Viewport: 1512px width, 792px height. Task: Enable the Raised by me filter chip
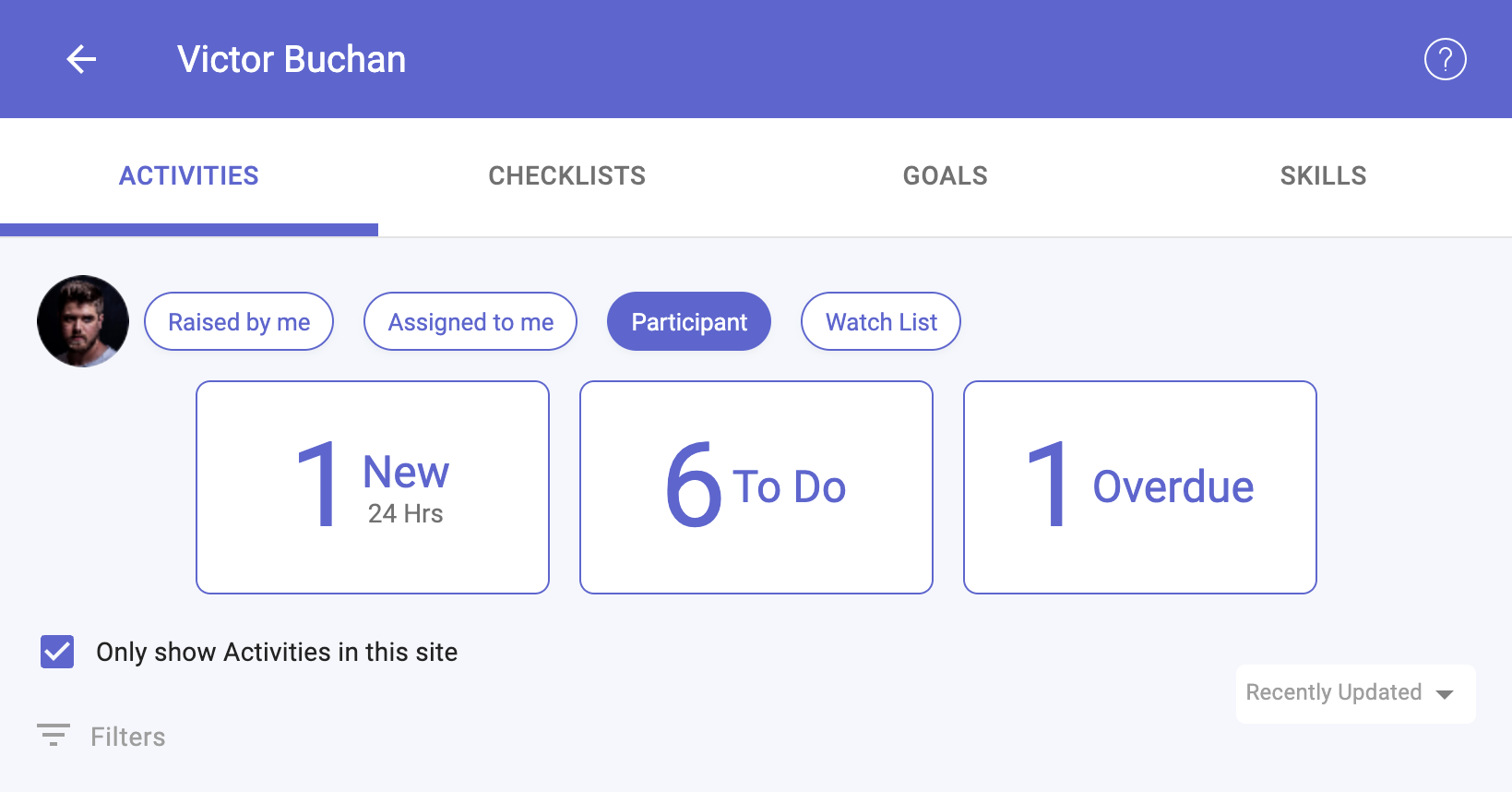pyautogui.click(x=239, y=321)
